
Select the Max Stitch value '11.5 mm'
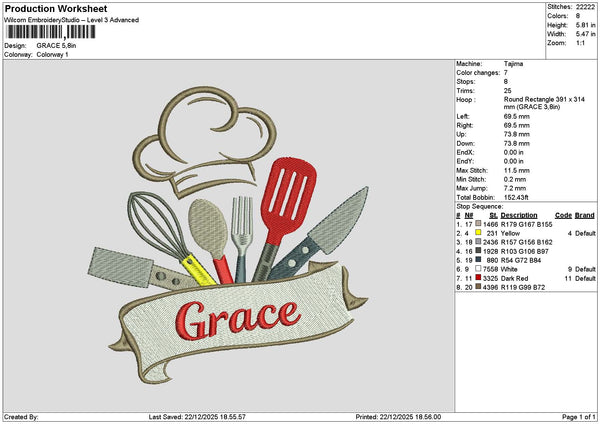click(517, 170)
